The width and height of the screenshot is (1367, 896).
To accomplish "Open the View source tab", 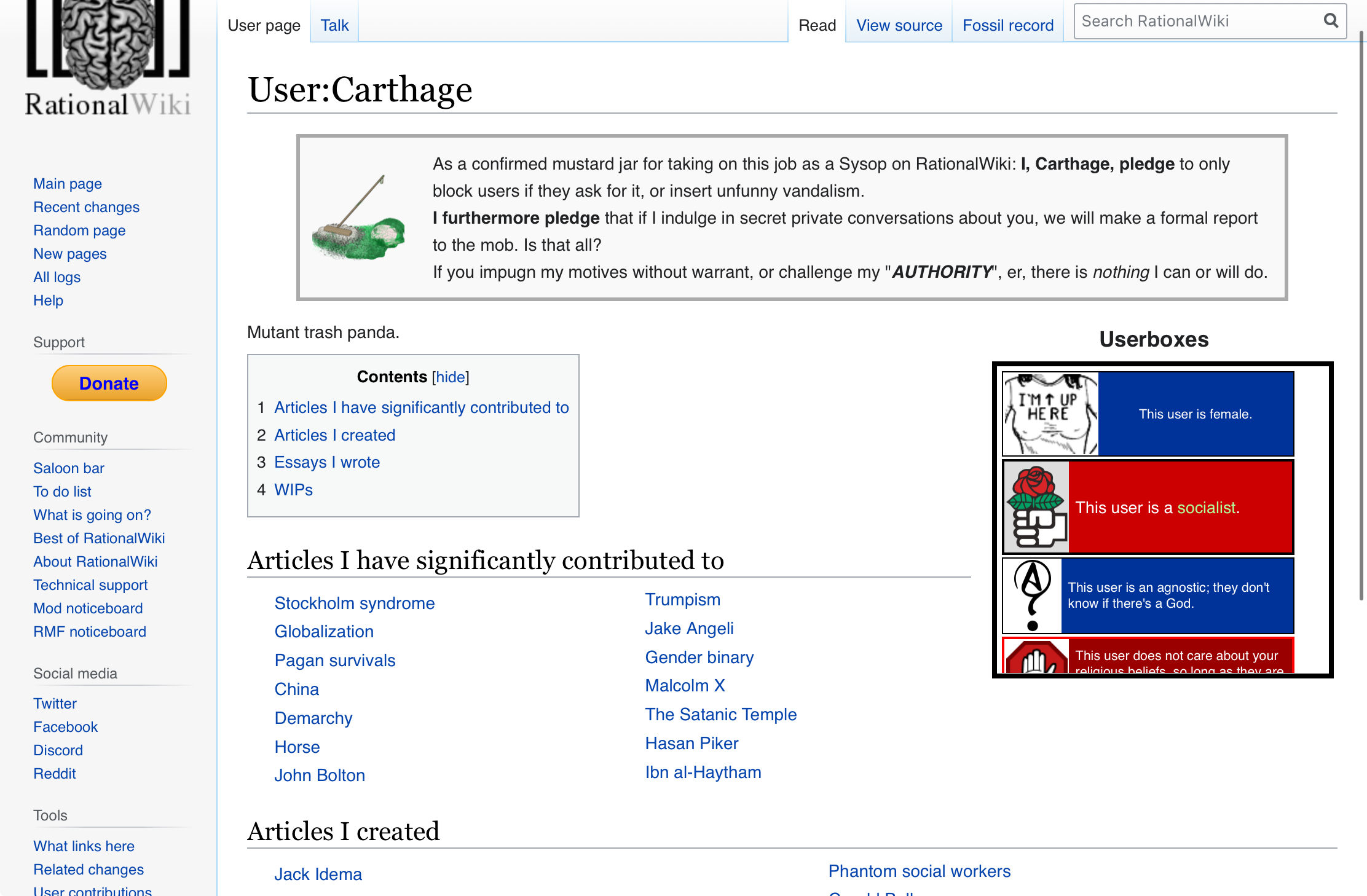I will [x=899, y=25].
